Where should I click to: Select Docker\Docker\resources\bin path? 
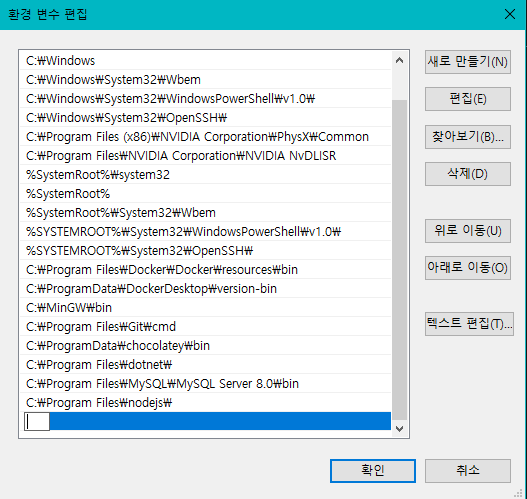tap(205, 269)
